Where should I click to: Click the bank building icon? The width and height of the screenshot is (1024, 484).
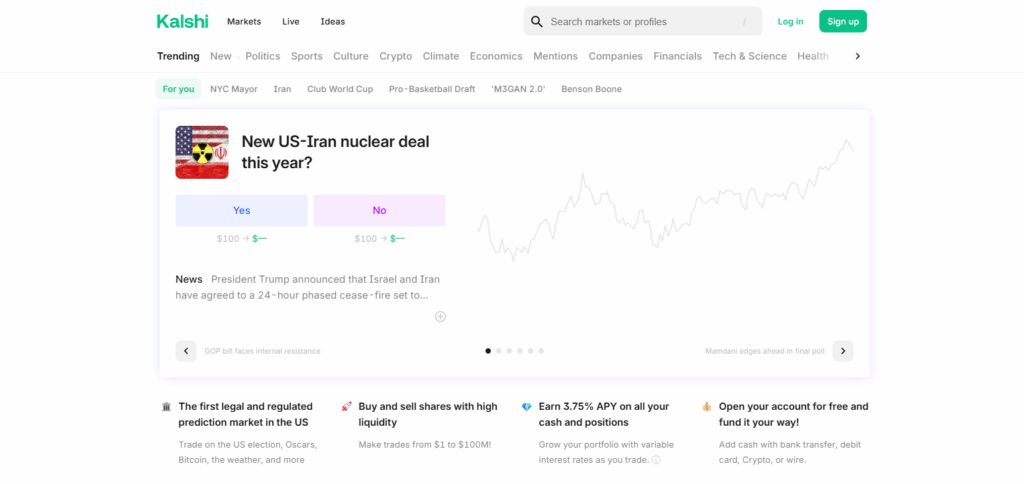tap(167, 406)
